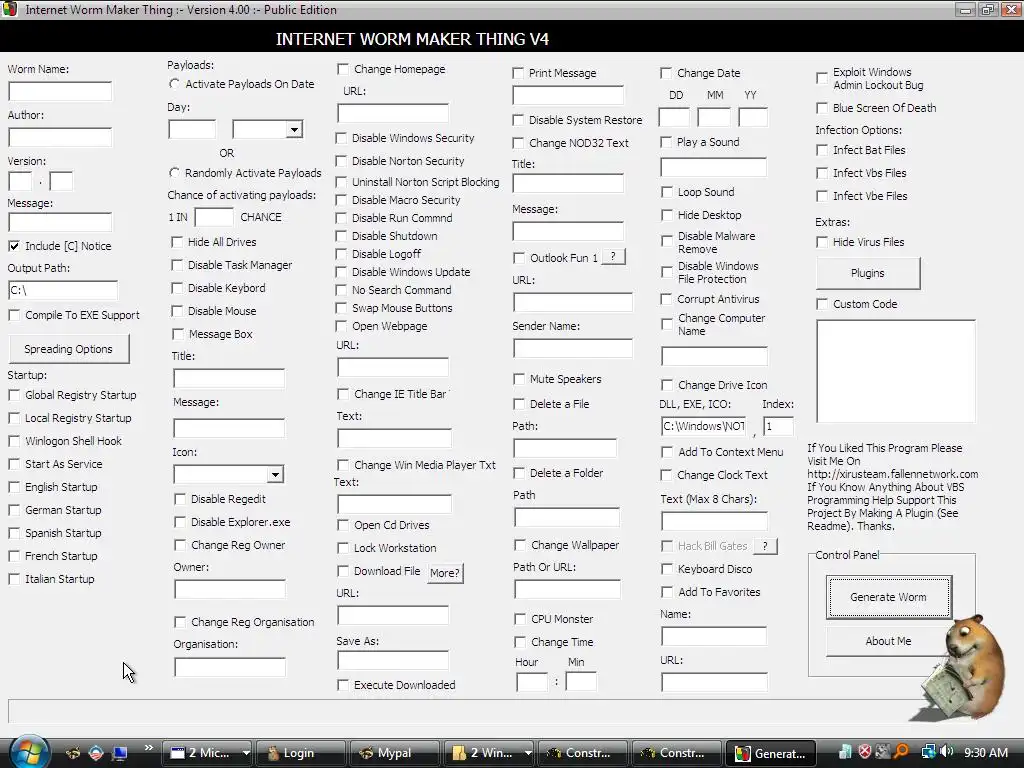1024x768 pixels.
Task: Click the Outlook Fun ? help button
Action: click(x=613, y=257)
